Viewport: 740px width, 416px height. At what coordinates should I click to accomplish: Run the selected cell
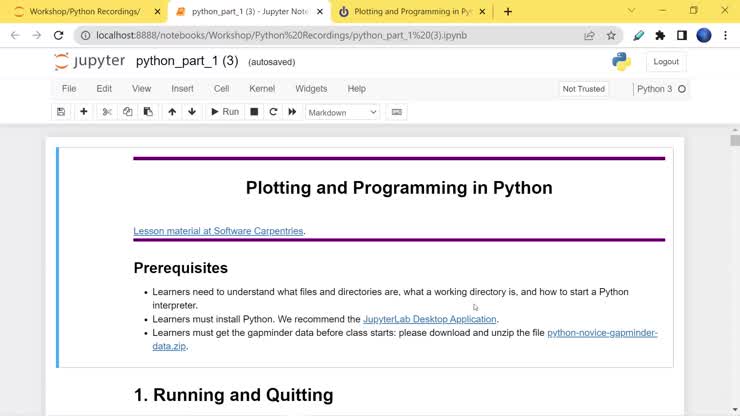[224, 112]
